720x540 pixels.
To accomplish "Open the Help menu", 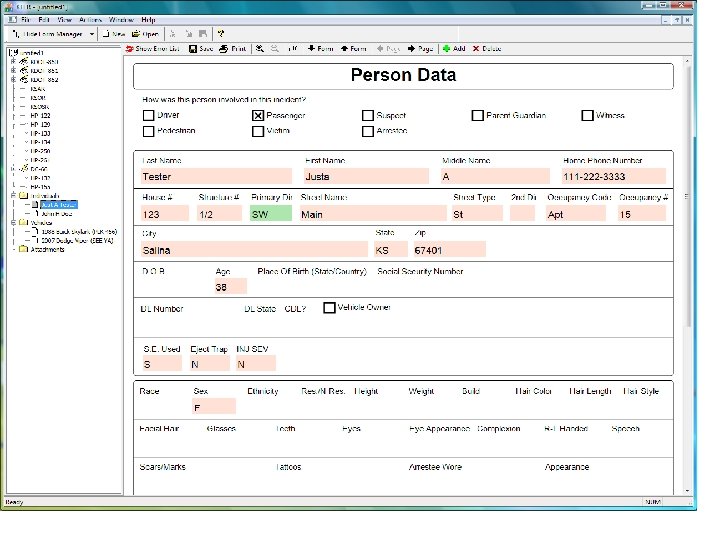I will tap(148, 20).
